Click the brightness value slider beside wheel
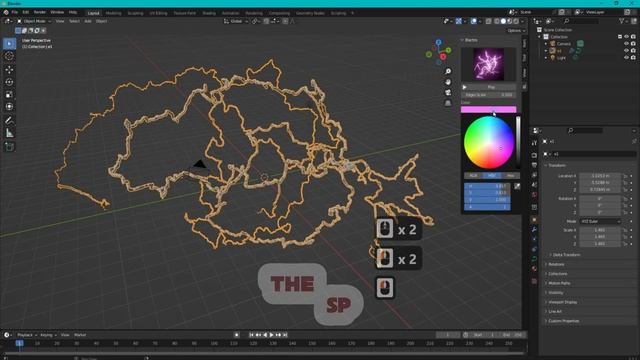Viewport: 640px width, 360px height. click(x=518, y=142)
